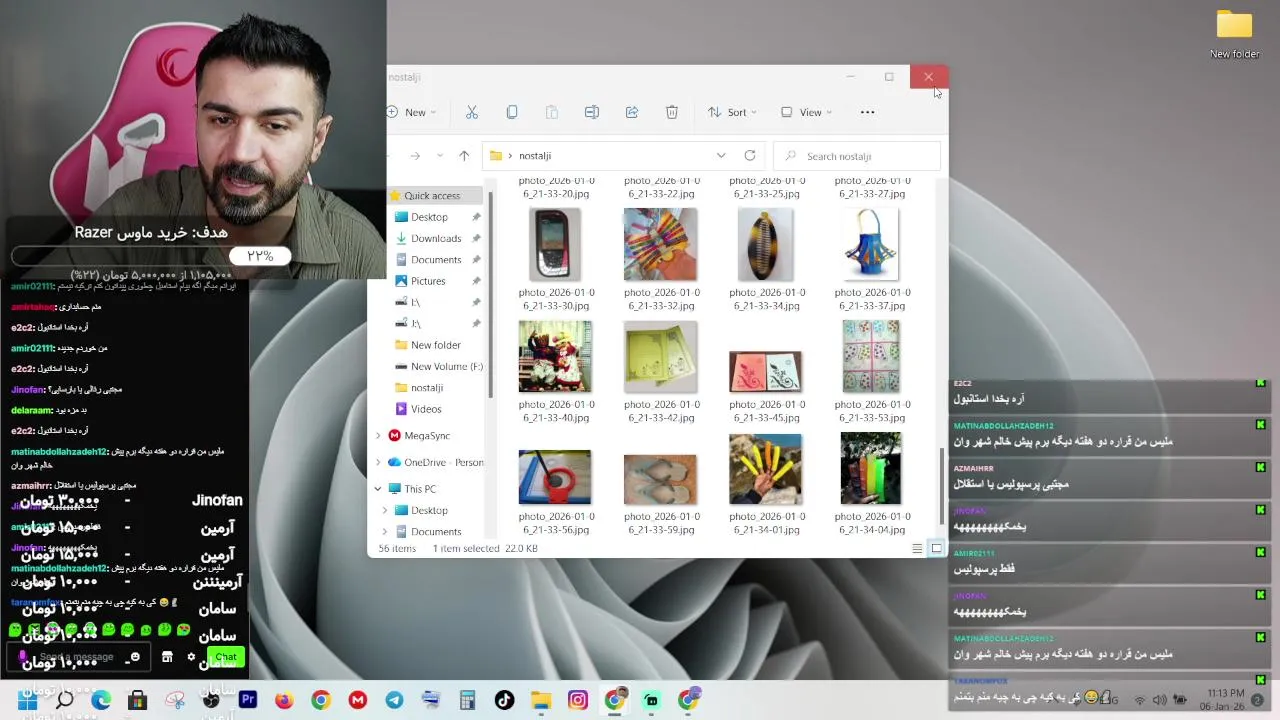1280x720 pixels.
Task: Collapse the This PC tree node
Action: [x=378, y=489]
